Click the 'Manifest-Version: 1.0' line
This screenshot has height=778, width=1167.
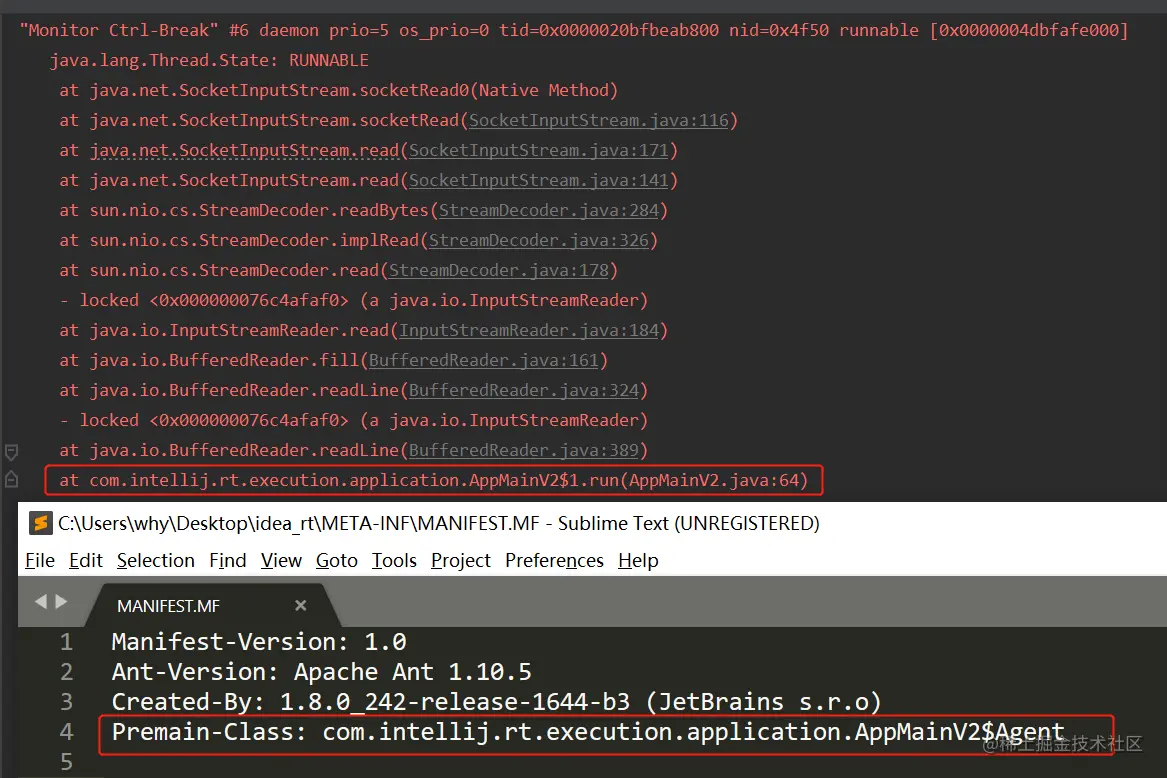[259, 642]
